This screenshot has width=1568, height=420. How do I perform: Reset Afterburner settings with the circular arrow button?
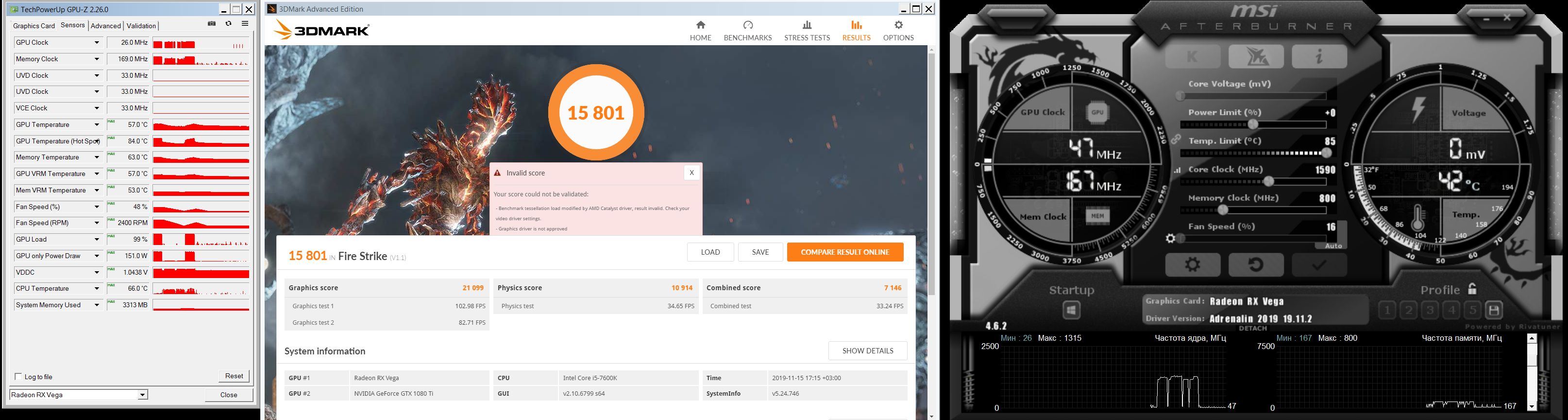pyautogui.click(x=1256, y=264)
